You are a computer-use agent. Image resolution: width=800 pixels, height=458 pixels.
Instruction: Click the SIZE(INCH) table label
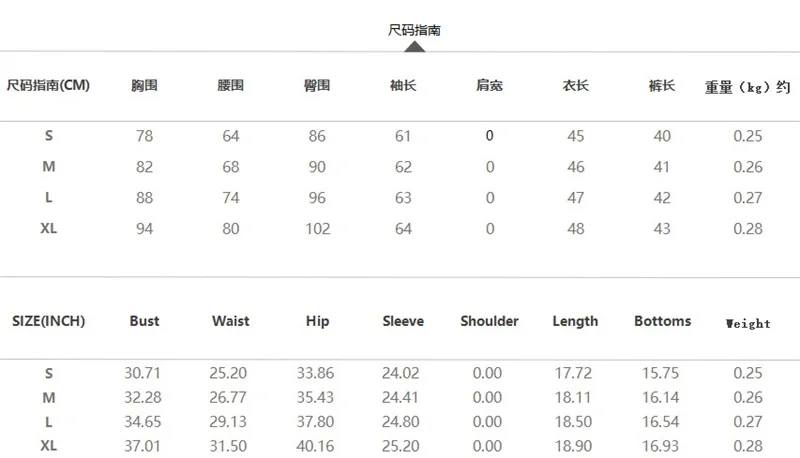click(x=48, y=322)
